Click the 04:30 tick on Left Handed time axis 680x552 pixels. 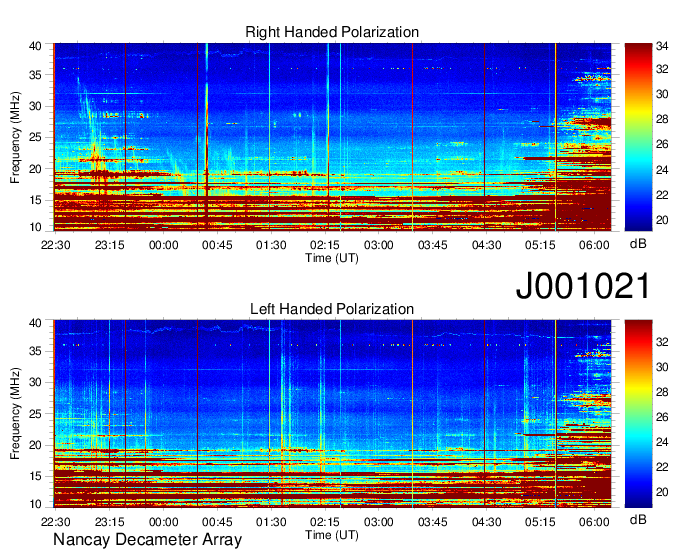tap(486, 522)
